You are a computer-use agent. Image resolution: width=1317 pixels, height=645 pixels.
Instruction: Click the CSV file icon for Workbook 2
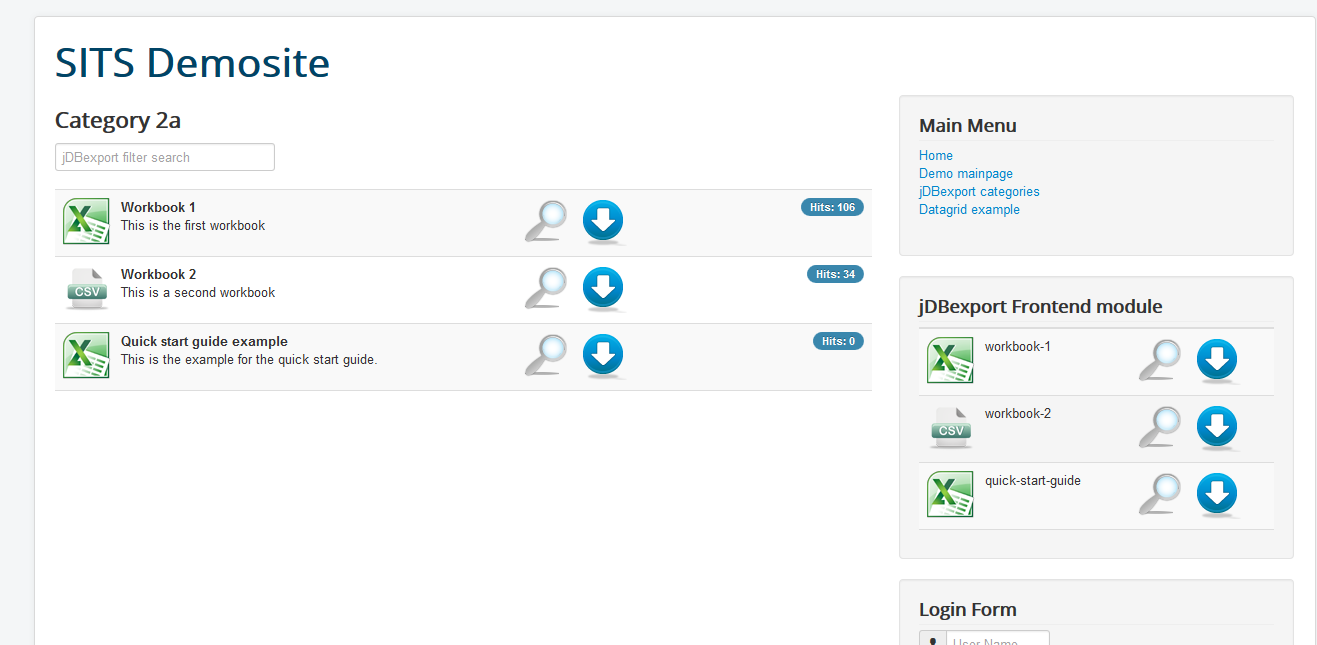point(86,288)
